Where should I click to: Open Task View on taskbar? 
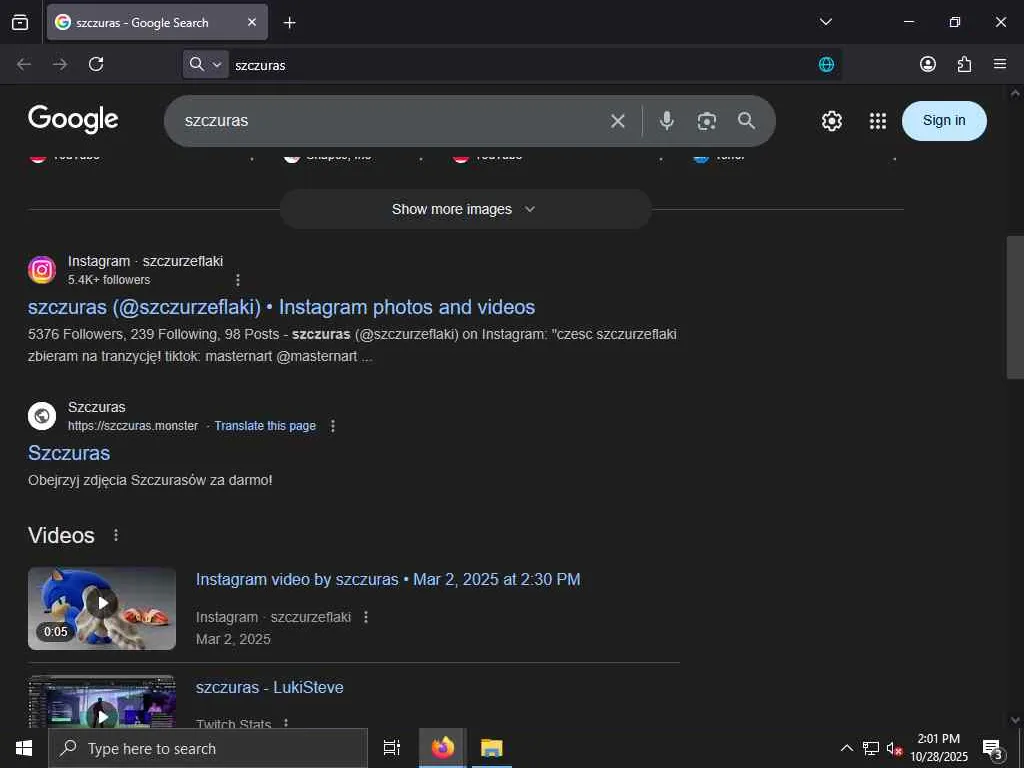(x=391, y=748)
